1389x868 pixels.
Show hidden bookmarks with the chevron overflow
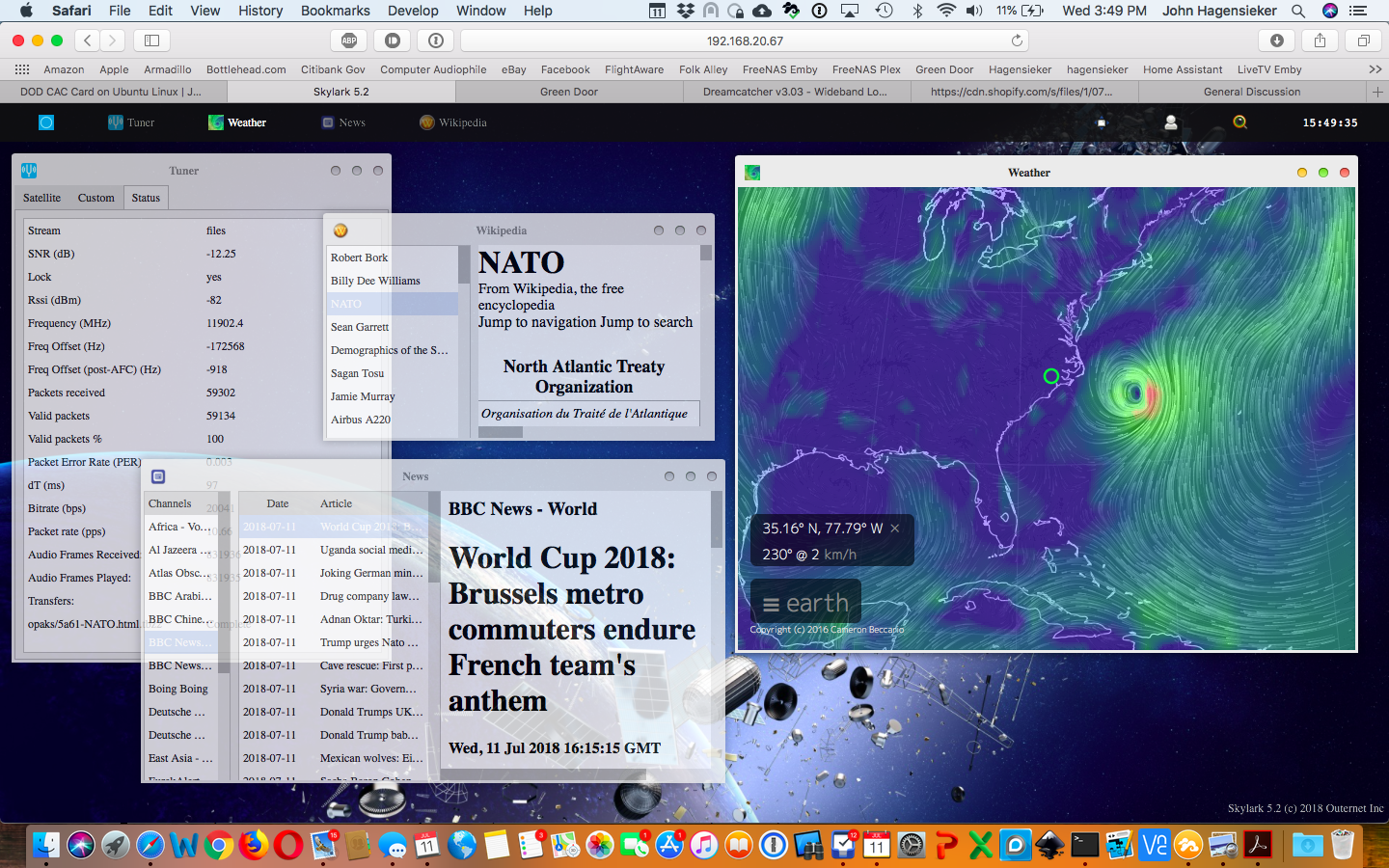pos(1375,69)
